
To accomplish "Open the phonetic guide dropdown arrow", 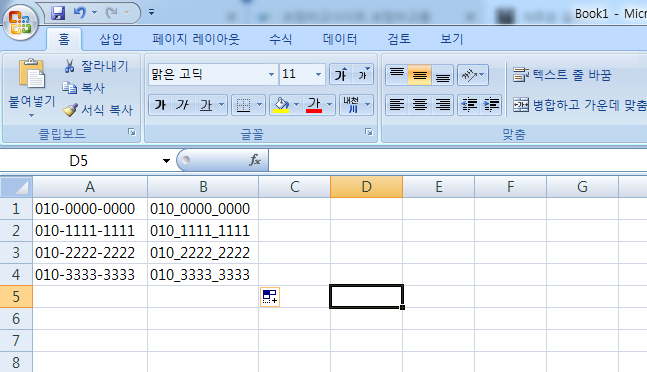I will 367,105.
